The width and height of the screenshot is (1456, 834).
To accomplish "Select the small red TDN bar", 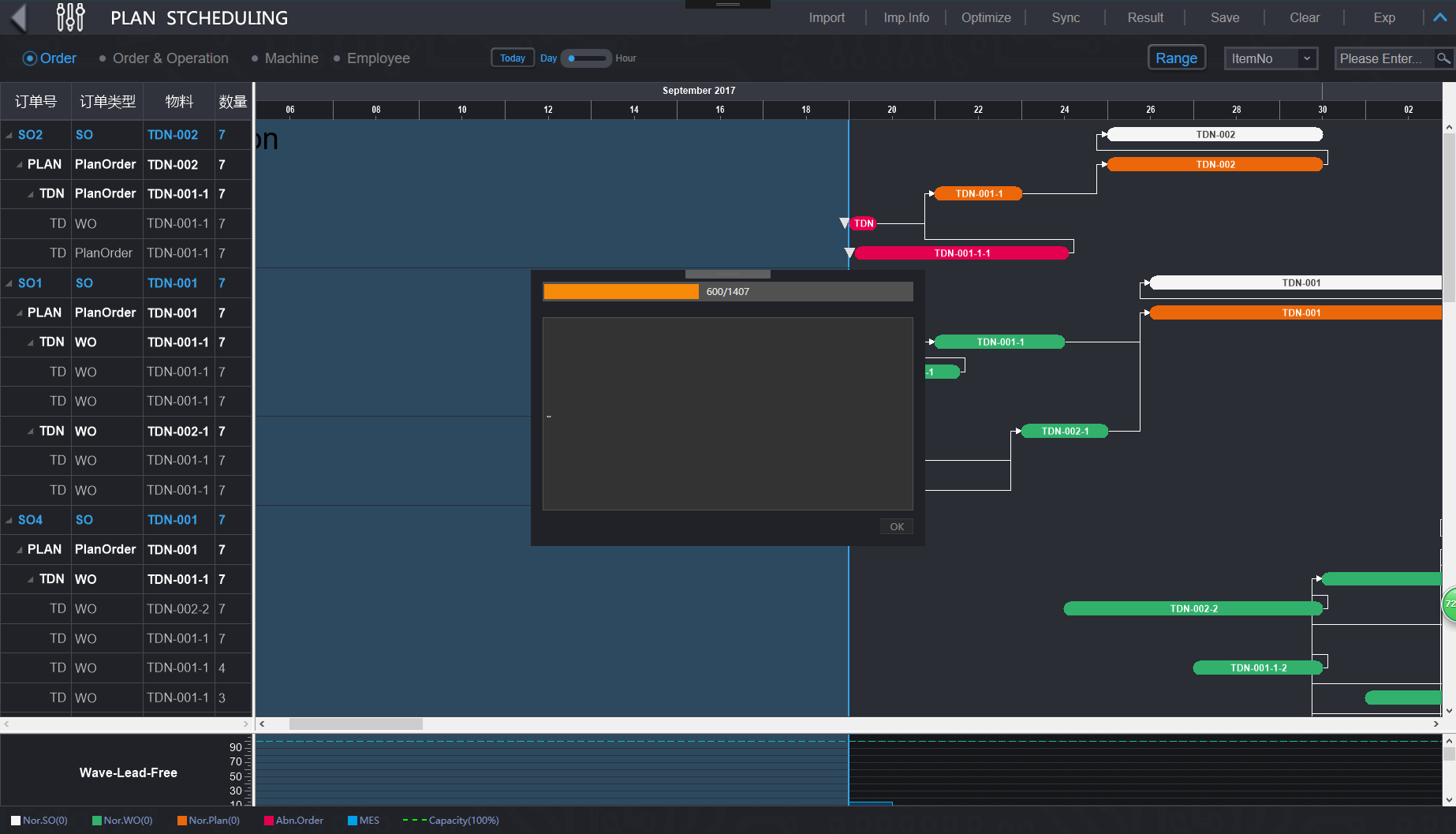I will click(864, 224).
